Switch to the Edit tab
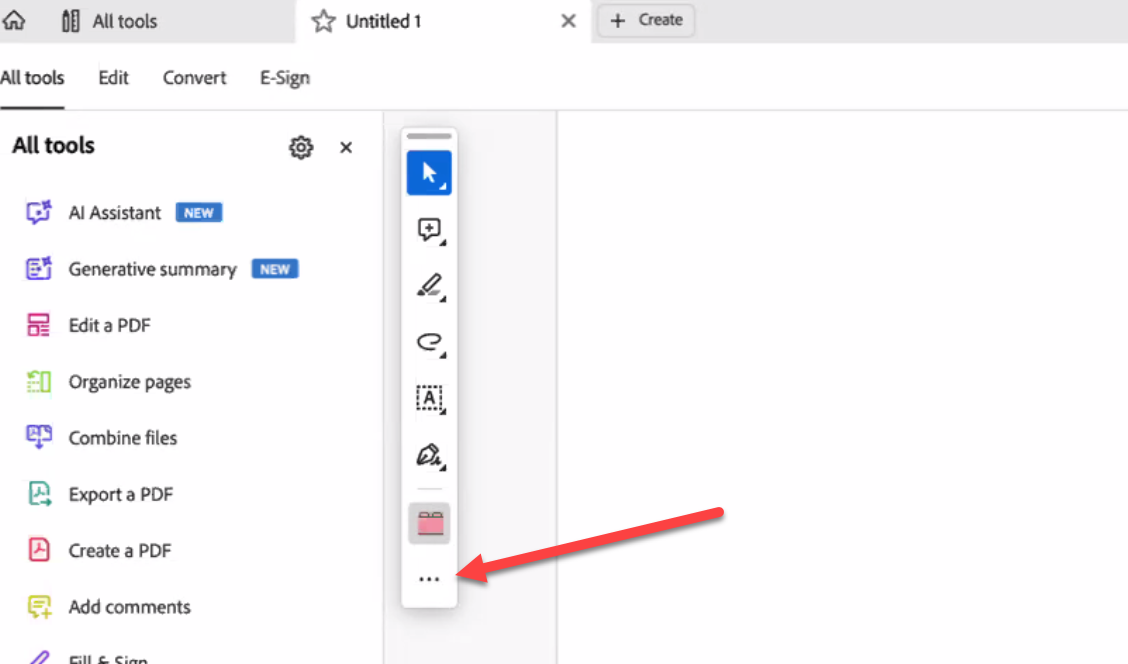The width and height of the screenshot is (1128, 664). (113, 77)
